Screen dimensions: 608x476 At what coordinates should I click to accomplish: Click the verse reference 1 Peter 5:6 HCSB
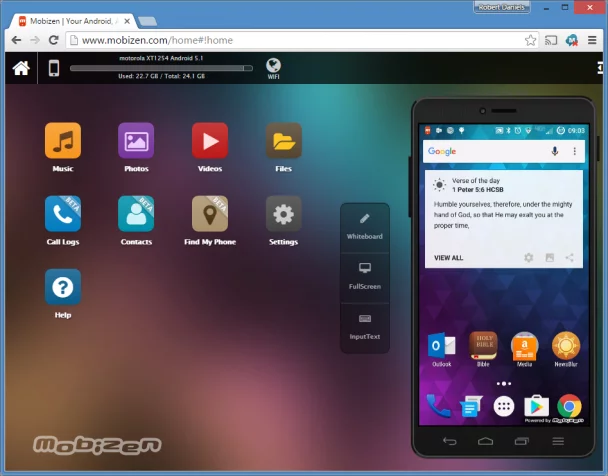click(477, 190)
